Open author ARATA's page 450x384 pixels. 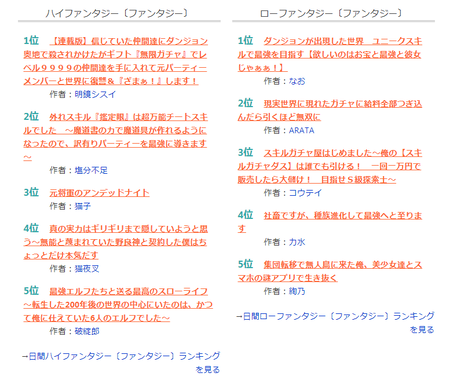pyautogui.click(x=301, y=130)
